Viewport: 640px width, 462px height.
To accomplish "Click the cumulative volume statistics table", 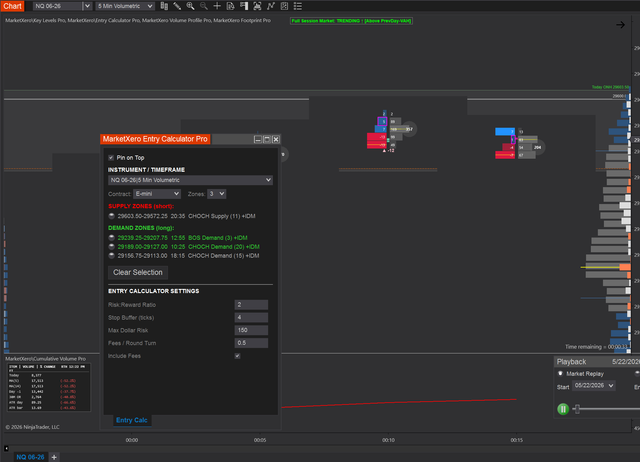I will 49,386.
